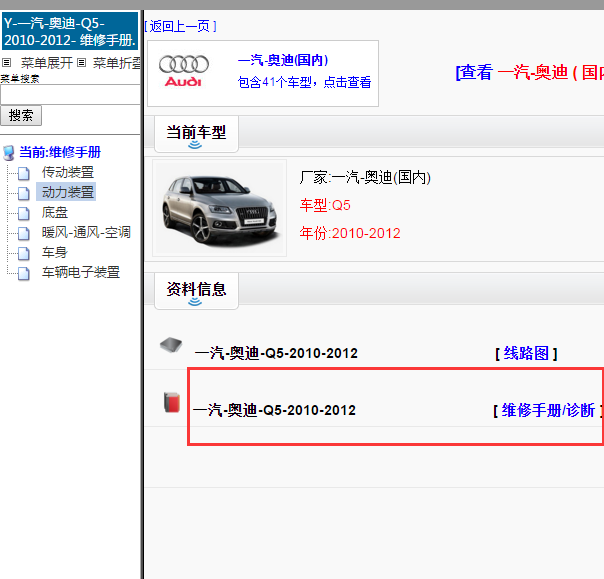Image resolution: width=604 pixels, height=579 pixels.
Task: Open 动力装置 tree item
Action: pos(66,192)
